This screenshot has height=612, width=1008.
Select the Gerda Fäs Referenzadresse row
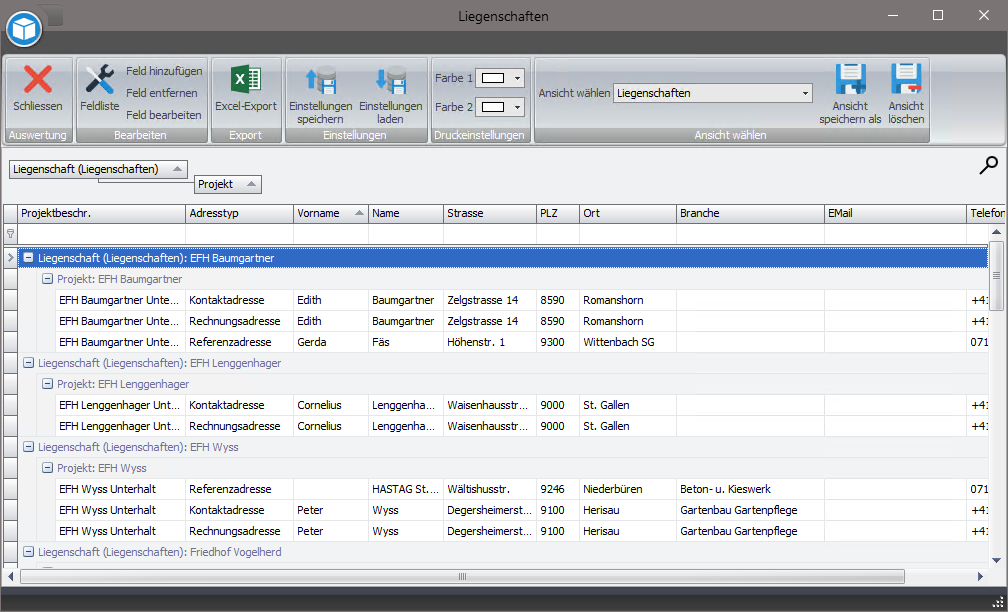521,342
